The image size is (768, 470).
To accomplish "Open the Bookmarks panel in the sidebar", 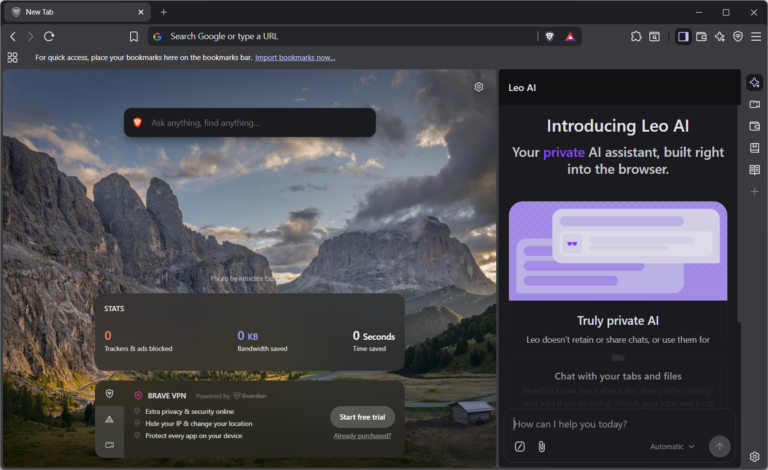I will point(755,148).
